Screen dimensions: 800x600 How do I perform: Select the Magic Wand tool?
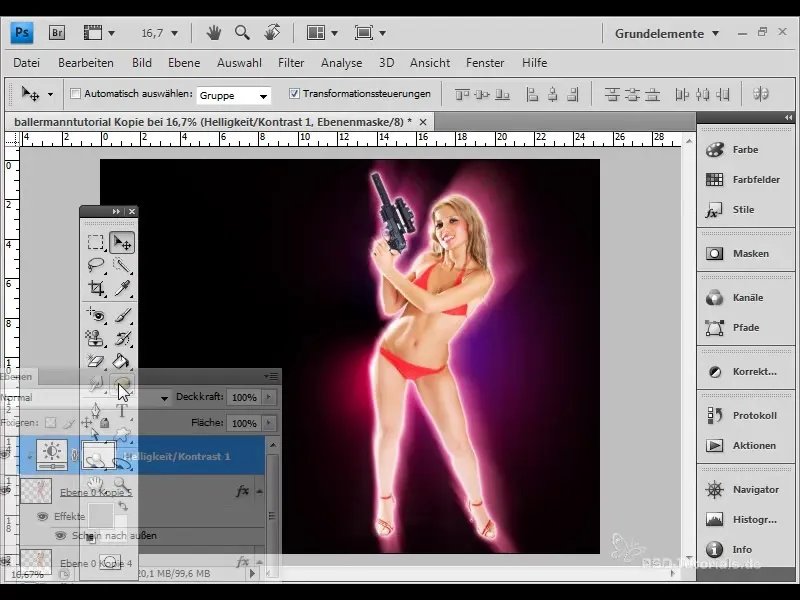[122, 265]
